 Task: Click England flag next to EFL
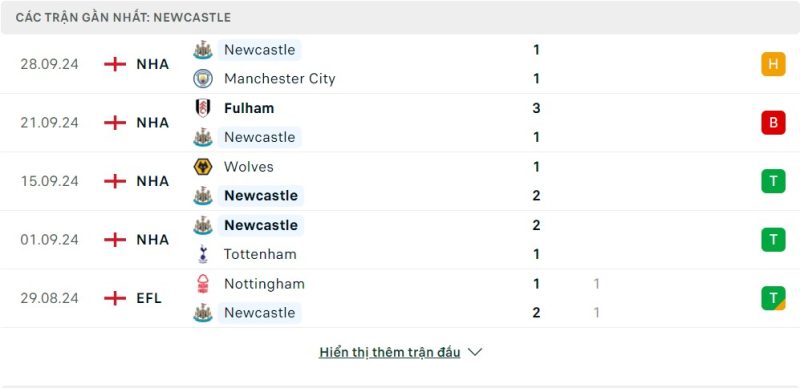115,298
